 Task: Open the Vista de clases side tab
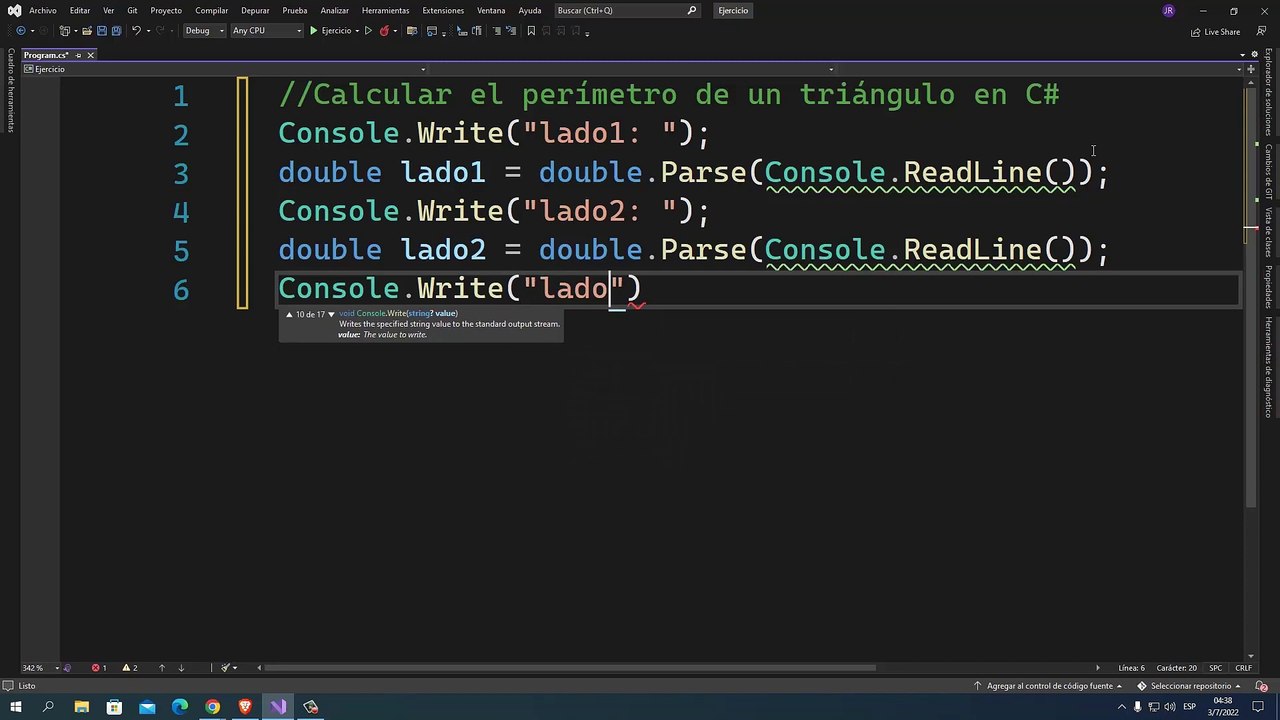(1268, 232)
